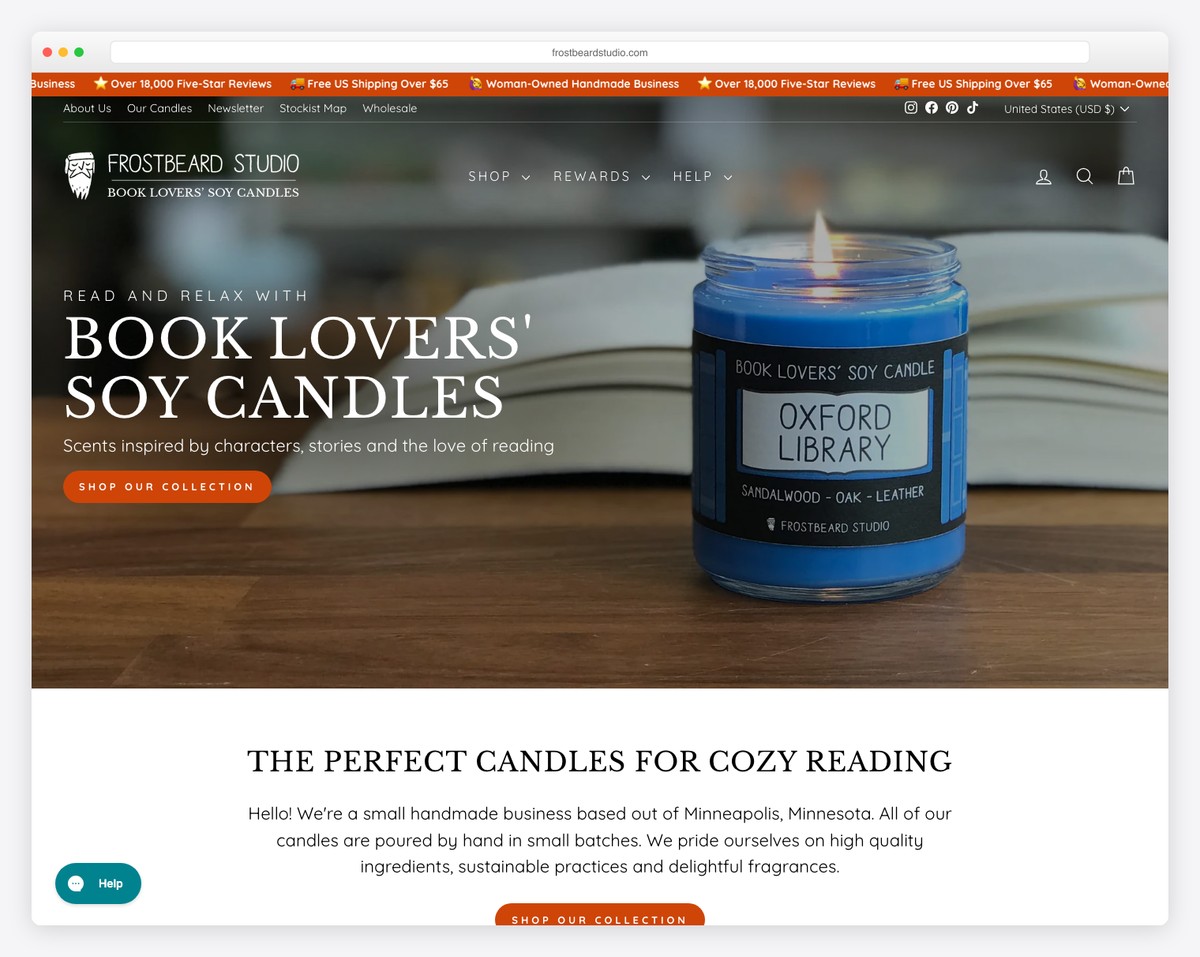Open the Facebook social icon

pyautogui.click(x=932, y=108)
